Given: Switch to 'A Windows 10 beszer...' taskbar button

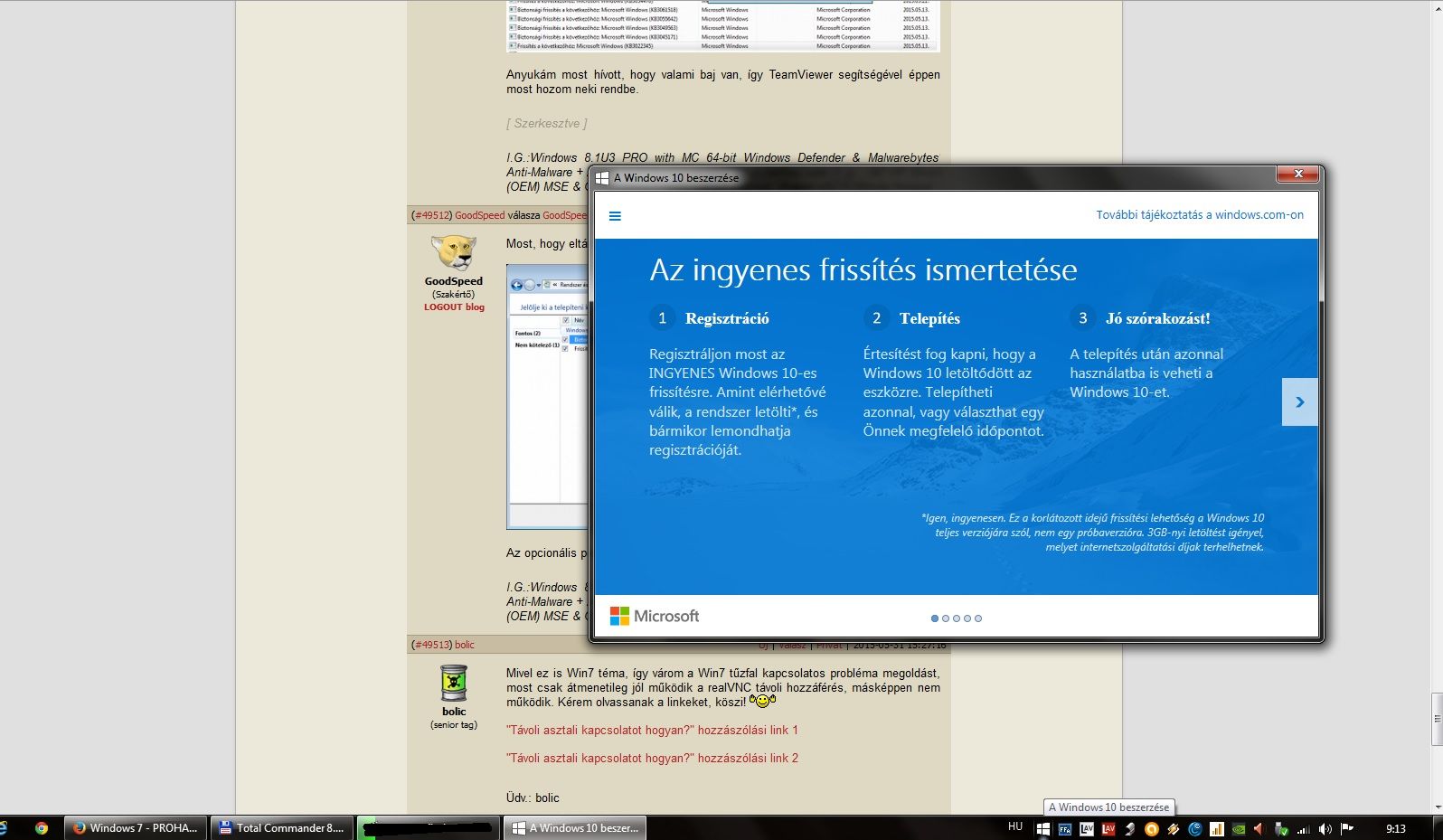Looking at the screenshot, I should 575,827.
